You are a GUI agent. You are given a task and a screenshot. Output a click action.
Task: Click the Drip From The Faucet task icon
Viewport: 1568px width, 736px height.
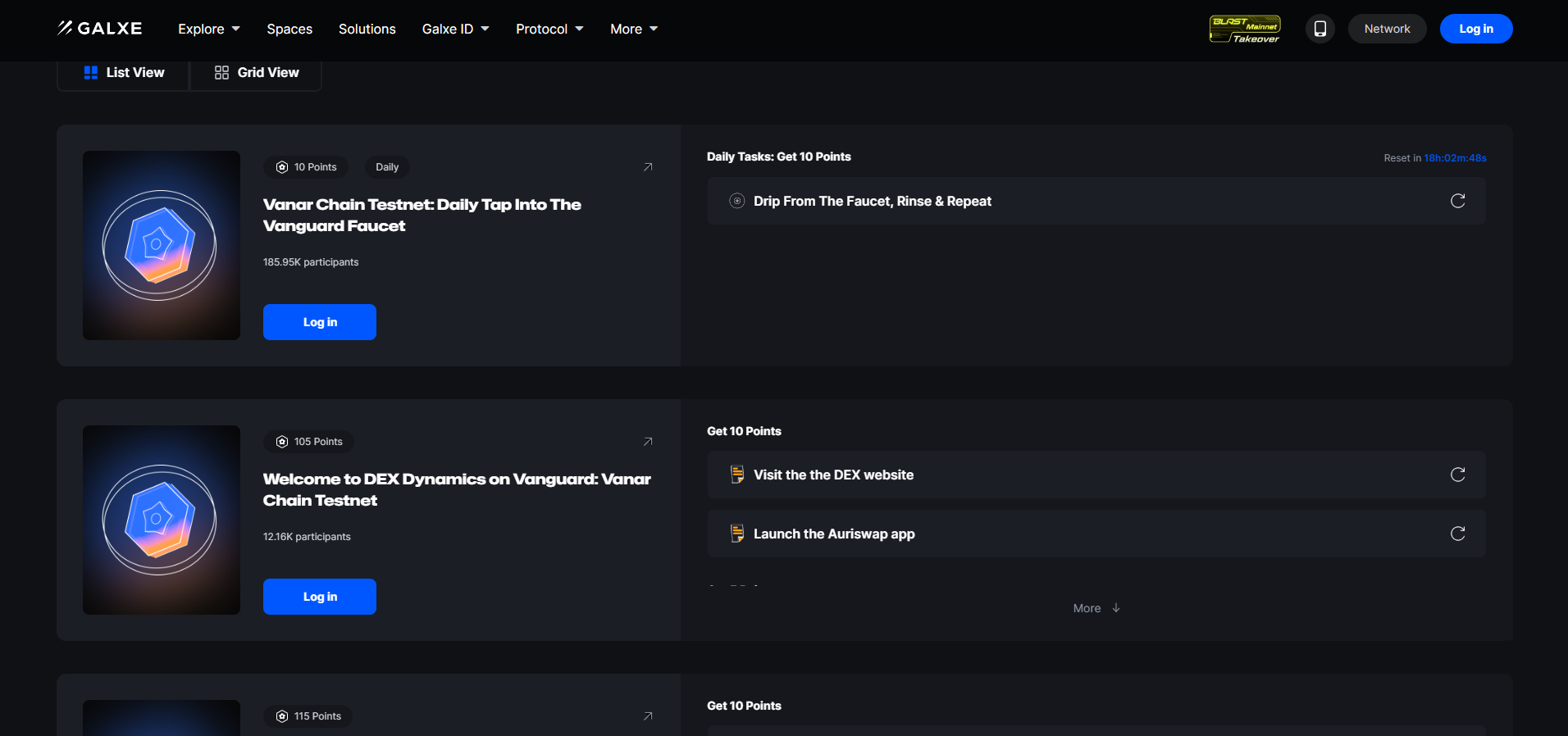click(737, 201)
